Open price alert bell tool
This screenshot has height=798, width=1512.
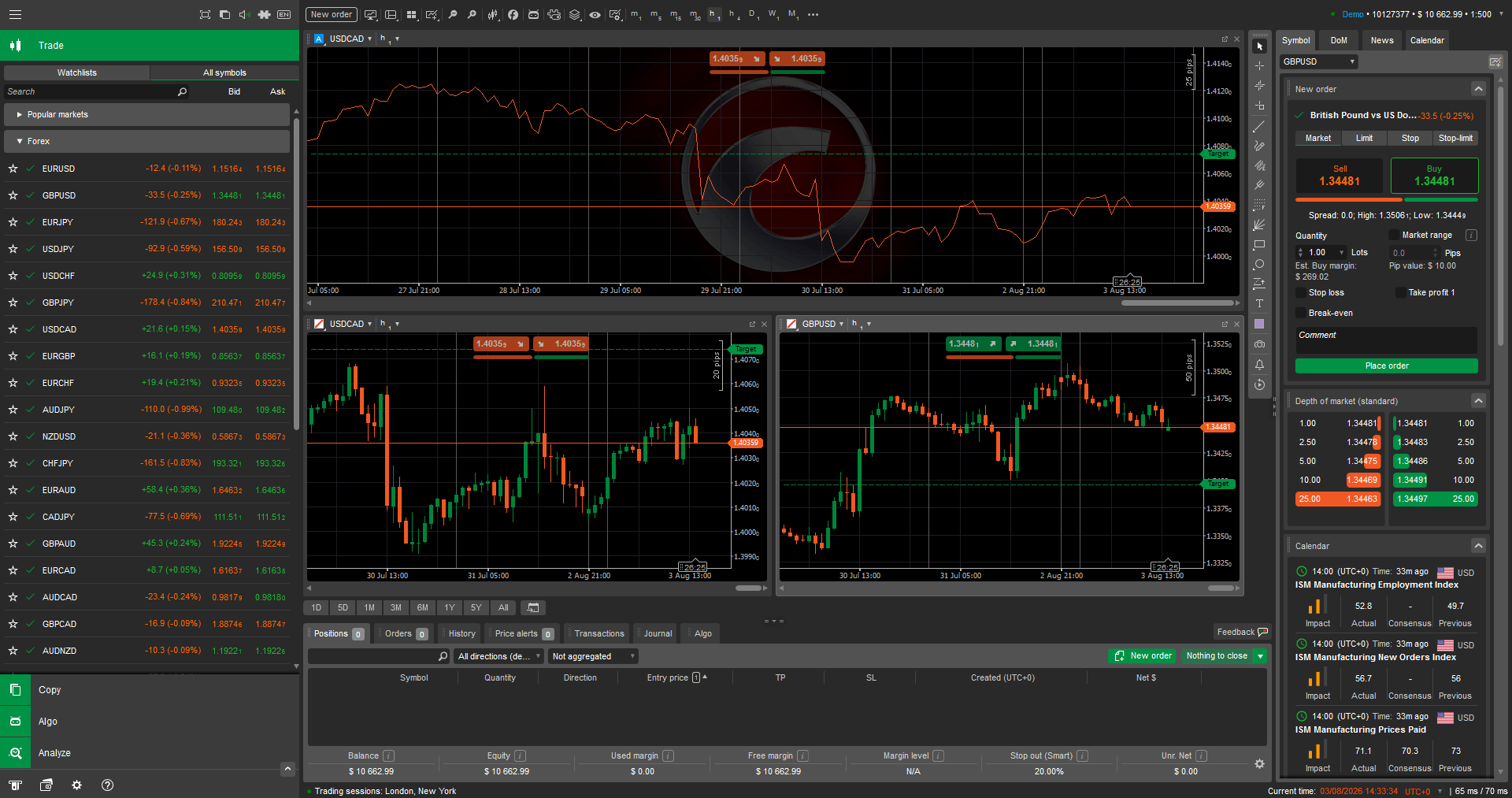tap(1259, 365)
